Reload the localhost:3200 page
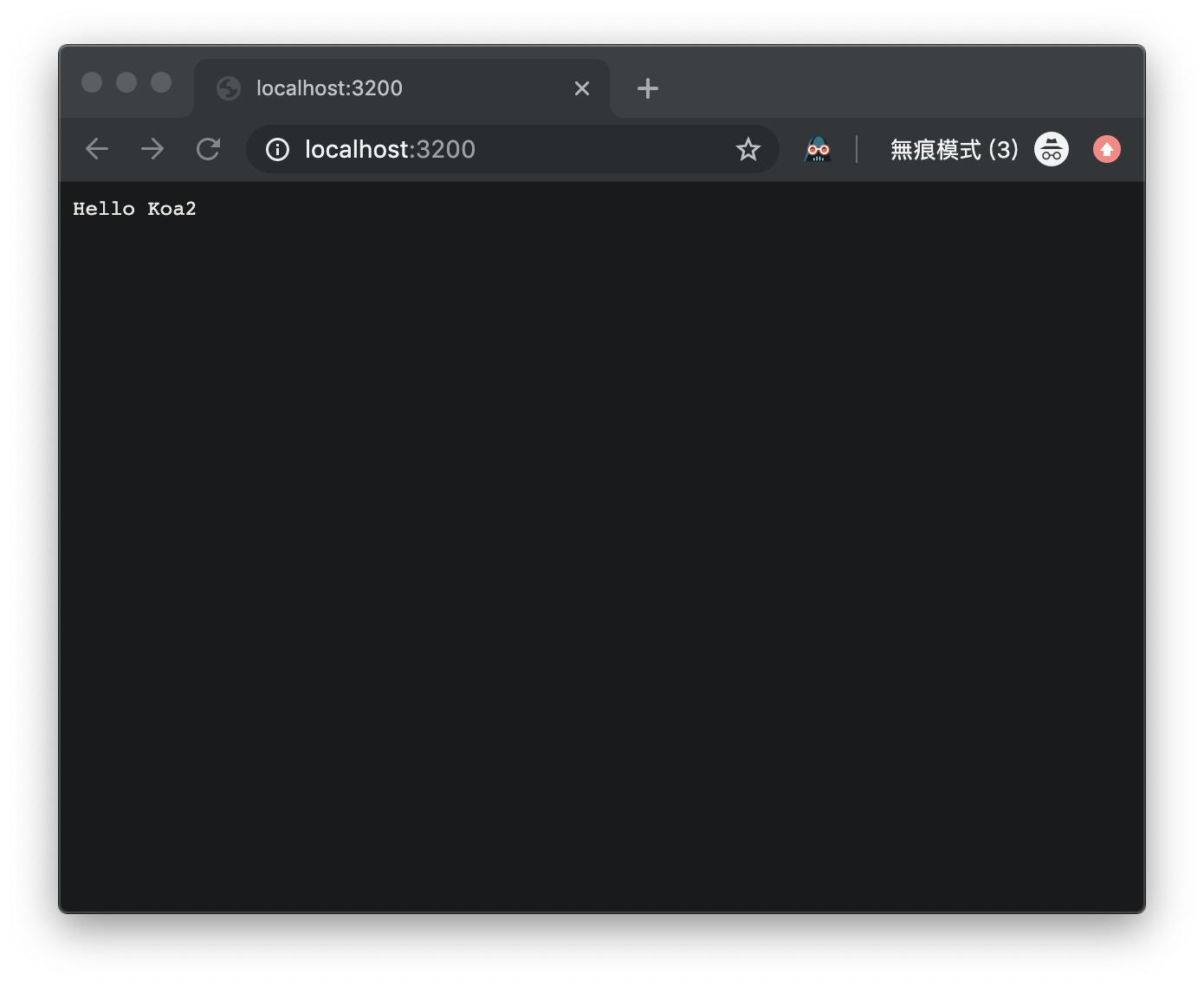The width and height of the screenshot is (1204, 986). pyautogui.click(x=208, y=149)
